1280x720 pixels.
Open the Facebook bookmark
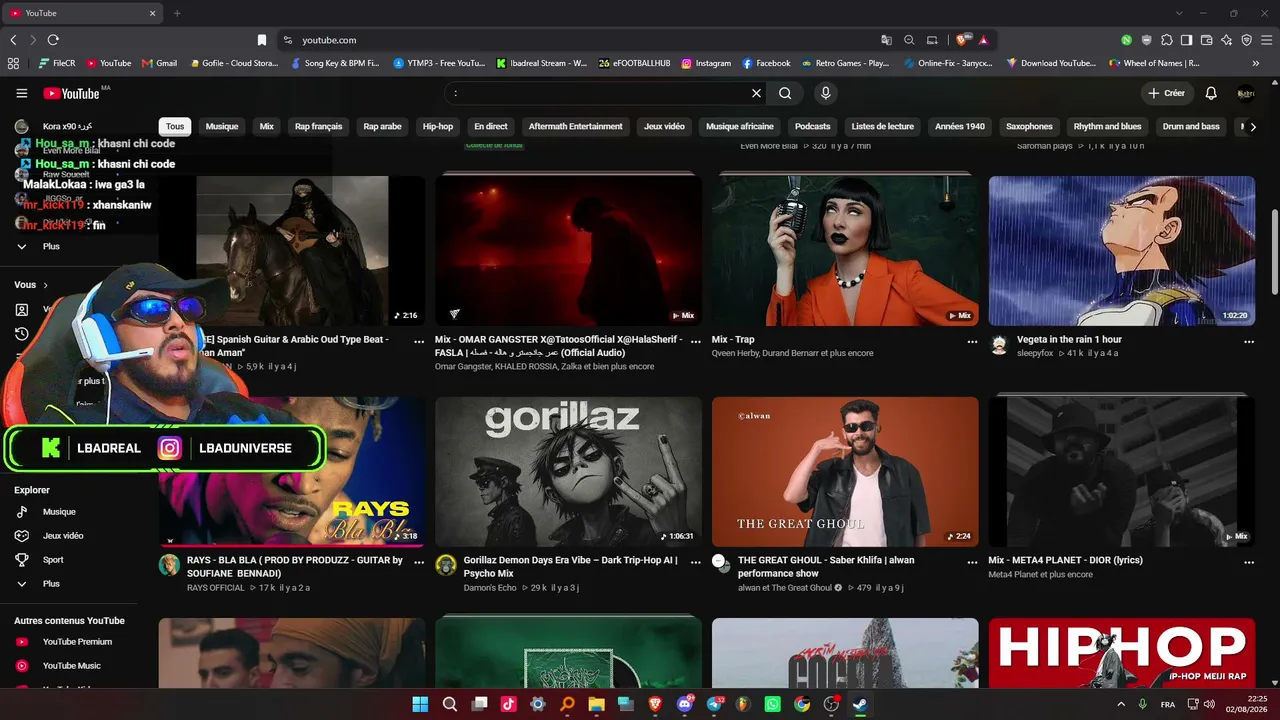[766, 63]
